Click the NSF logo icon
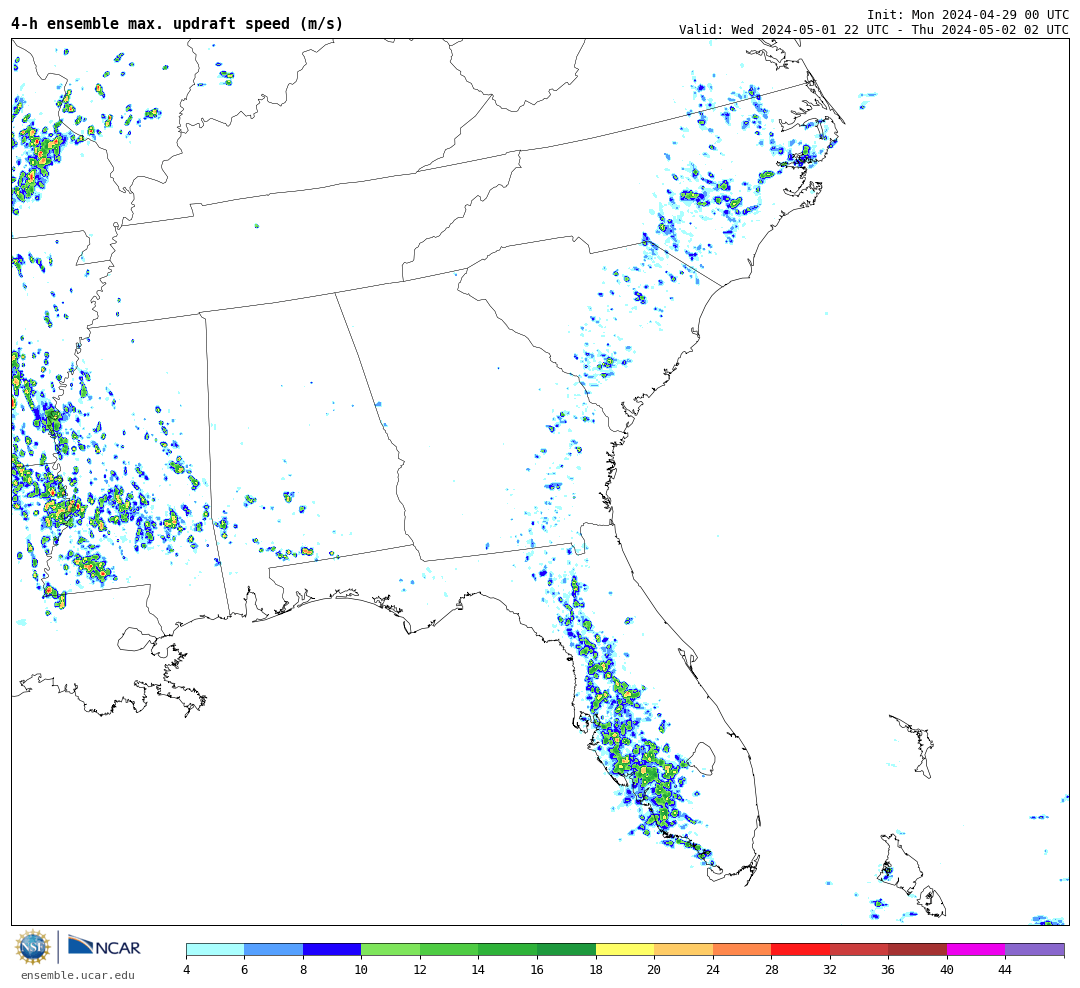The height and width of the screenshot is (988, 1080). coord(32,947)
